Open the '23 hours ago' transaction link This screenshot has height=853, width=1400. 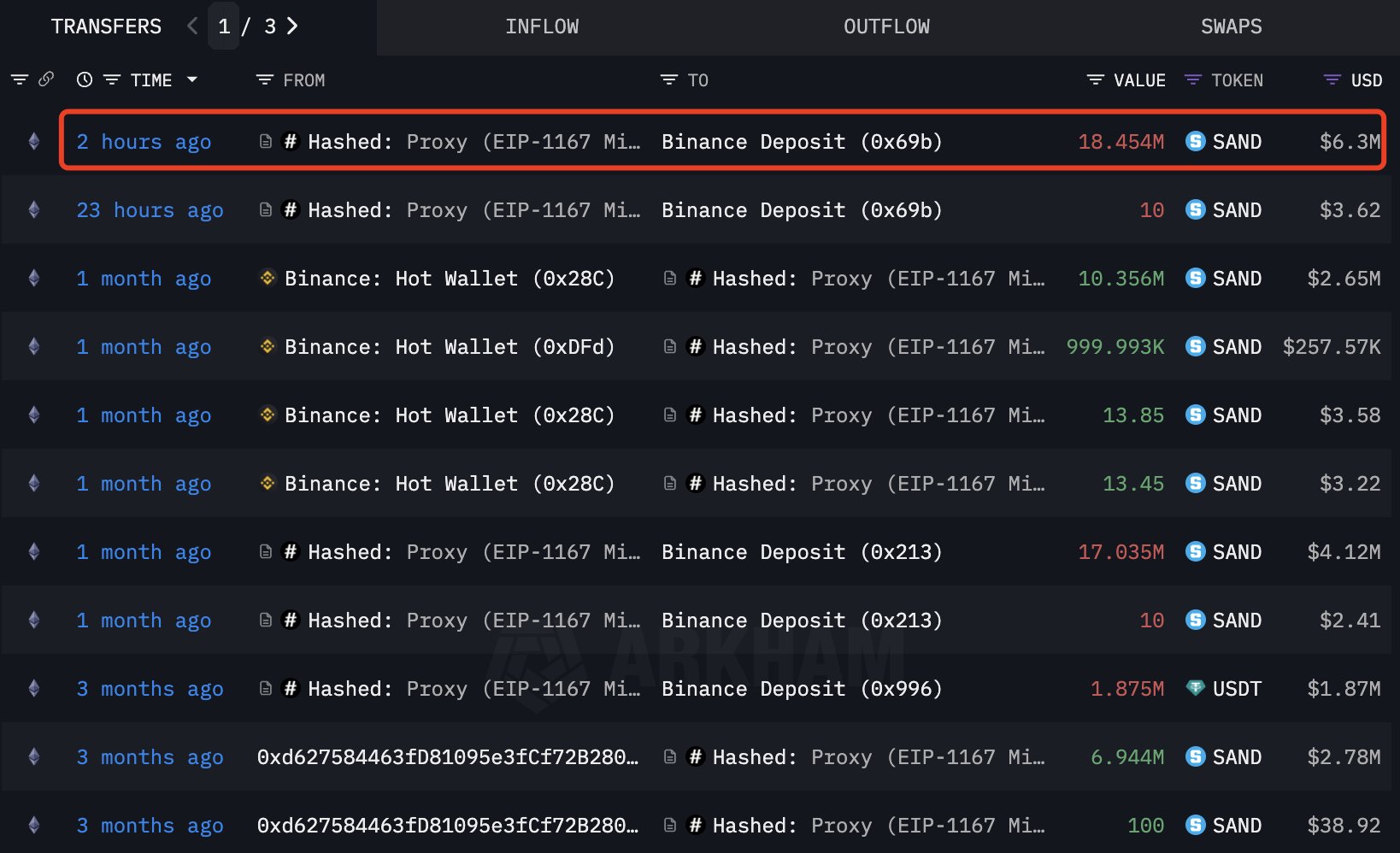(x=150, y=210)
